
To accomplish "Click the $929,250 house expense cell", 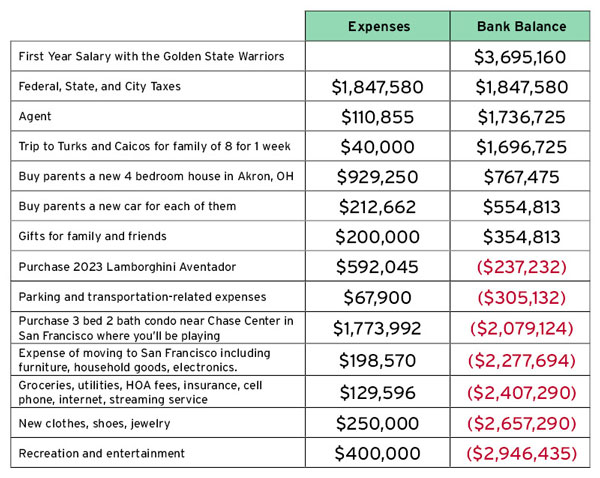I will click(x=378, y=176).
